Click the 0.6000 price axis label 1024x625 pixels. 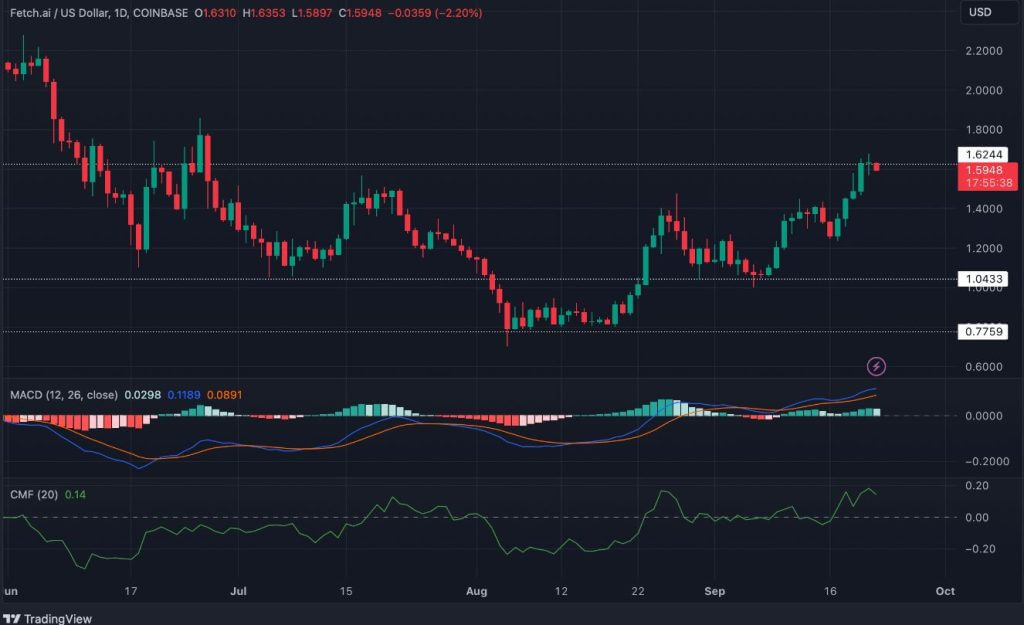(x=984, y=367)
